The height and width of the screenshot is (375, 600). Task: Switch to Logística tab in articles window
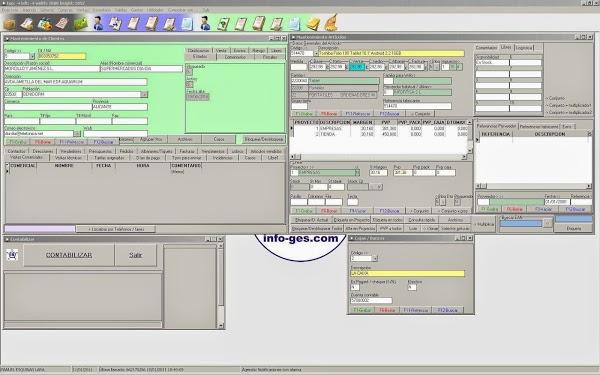coord(523,48)
